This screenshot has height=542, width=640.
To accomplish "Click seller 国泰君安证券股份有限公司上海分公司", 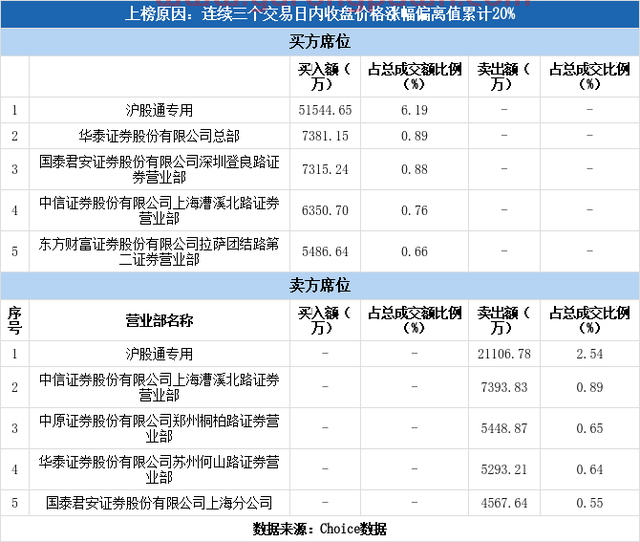I will (159, 503).
